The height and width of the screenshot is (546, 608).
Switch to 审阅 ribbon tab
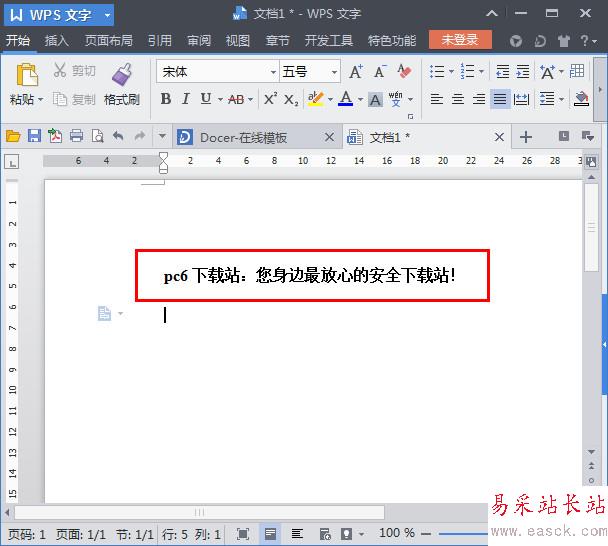click(199, 40)
